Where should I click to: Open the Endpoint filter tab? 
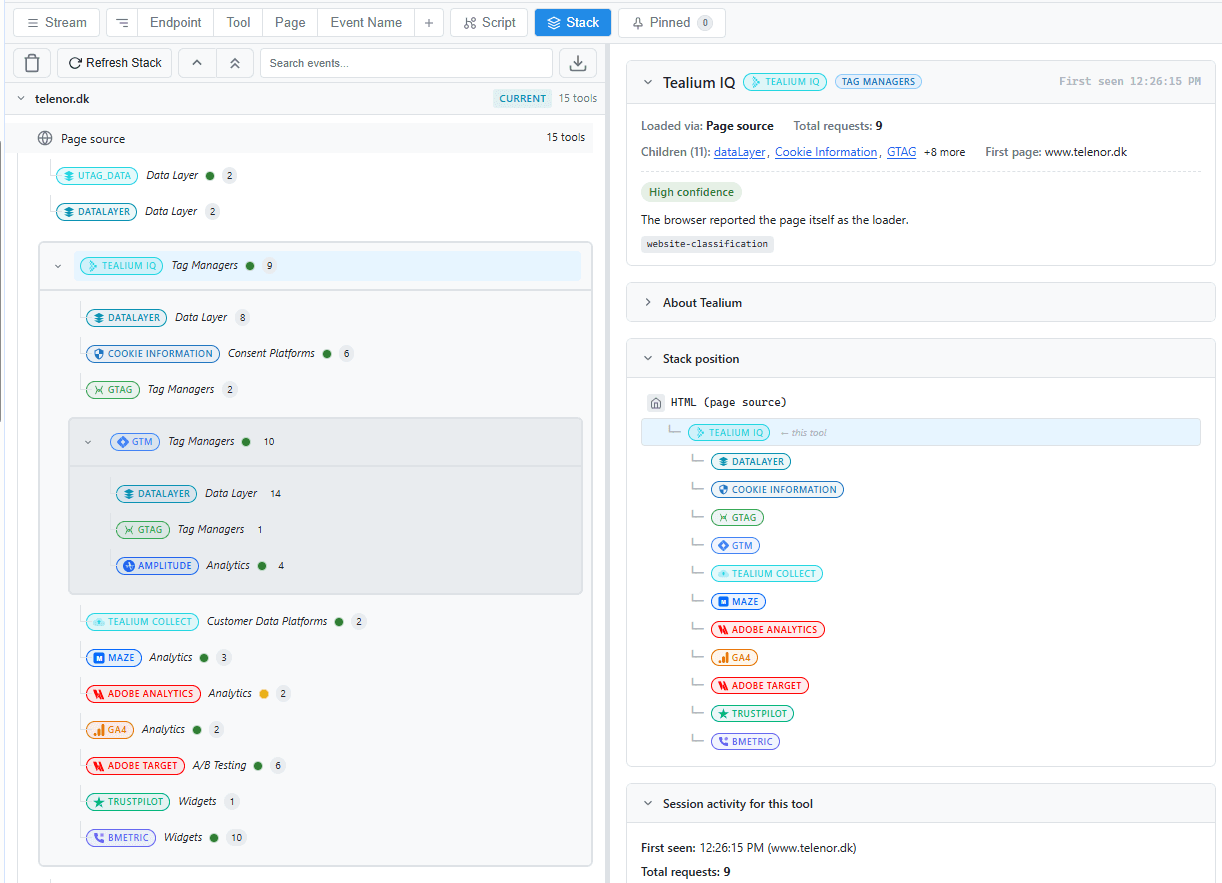coord(176,22)
